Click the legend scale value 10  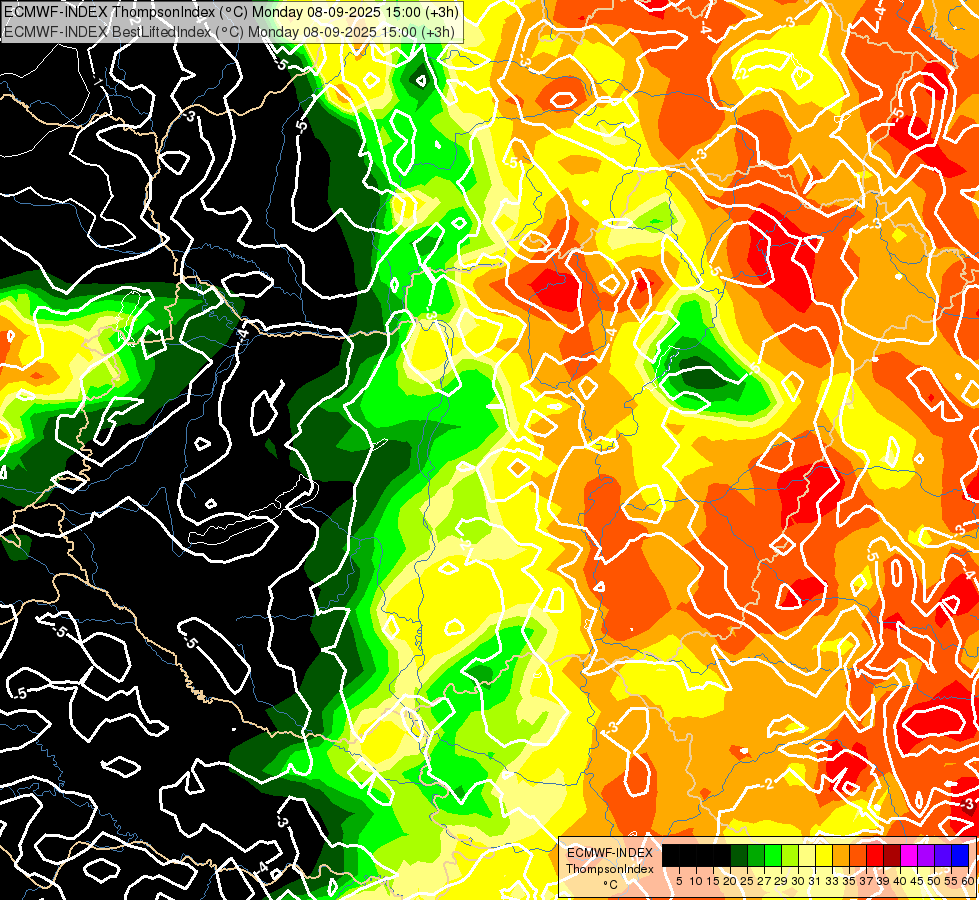696,881
